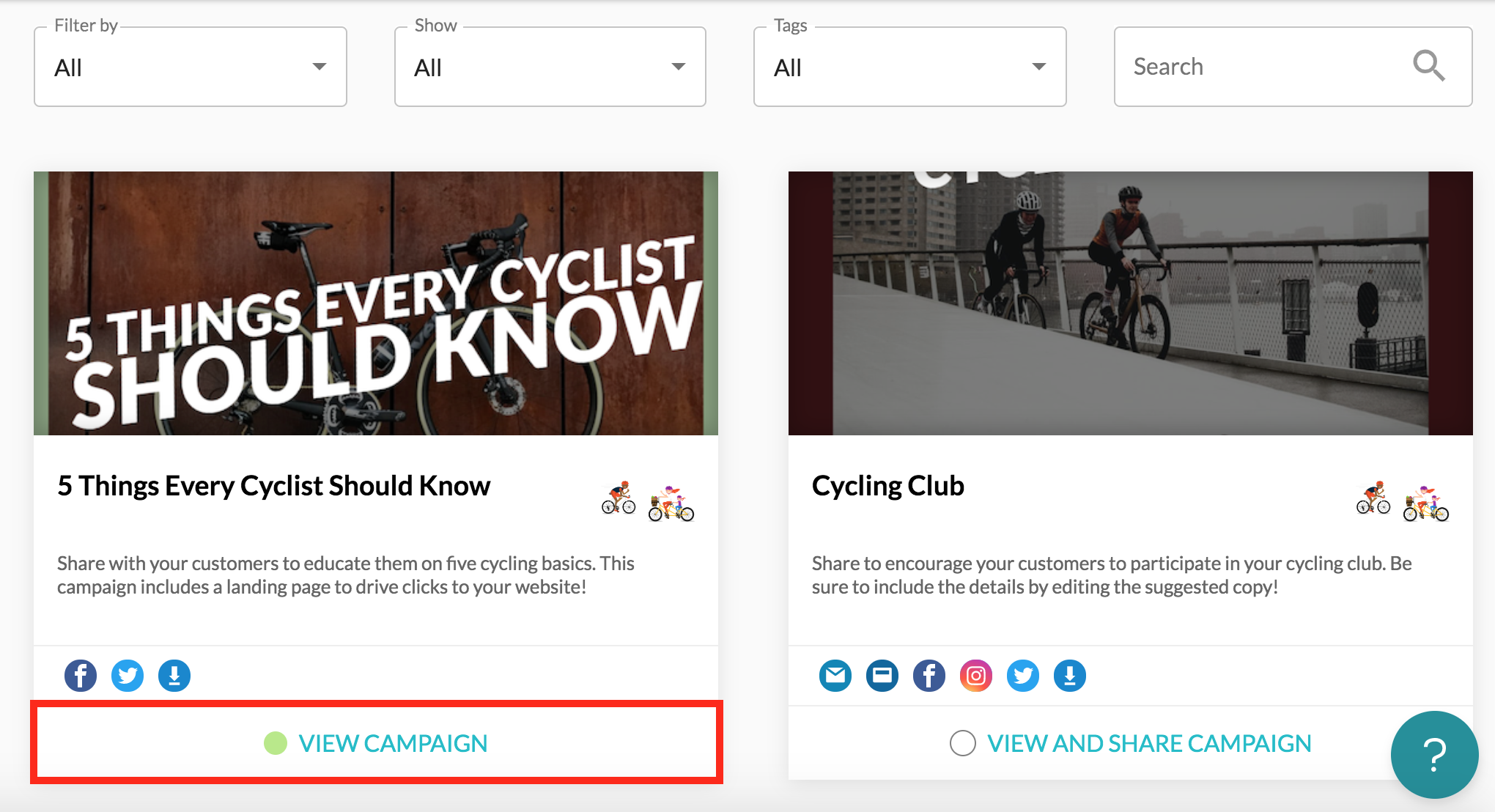1495x812 pixels.
Task: Expand the Show dropdown
Action: tap(550, 67)
